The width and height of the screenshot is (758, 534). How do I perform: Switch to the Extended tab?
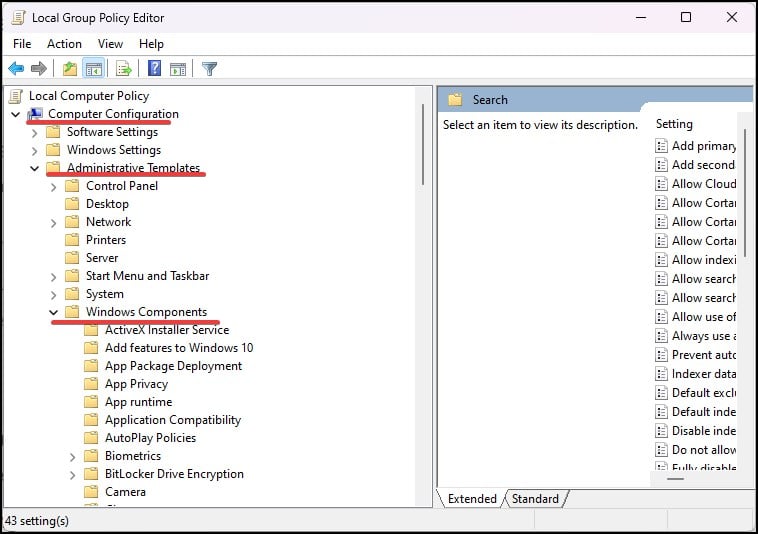point(472,499)
